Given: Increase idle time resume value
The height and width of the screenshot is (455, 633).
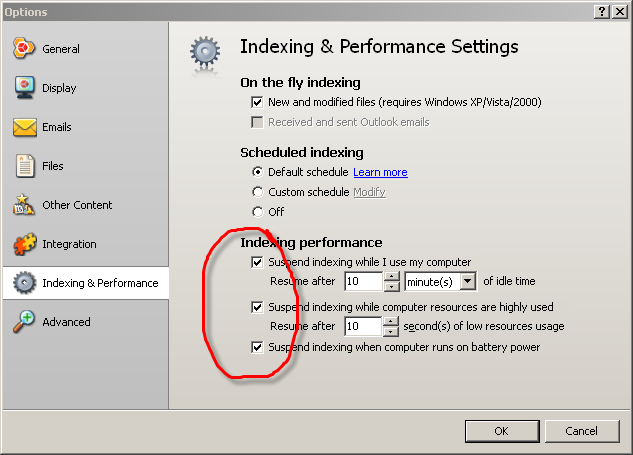Looking at the screenshot, I should pyautogui.click(x=391, y=277).
